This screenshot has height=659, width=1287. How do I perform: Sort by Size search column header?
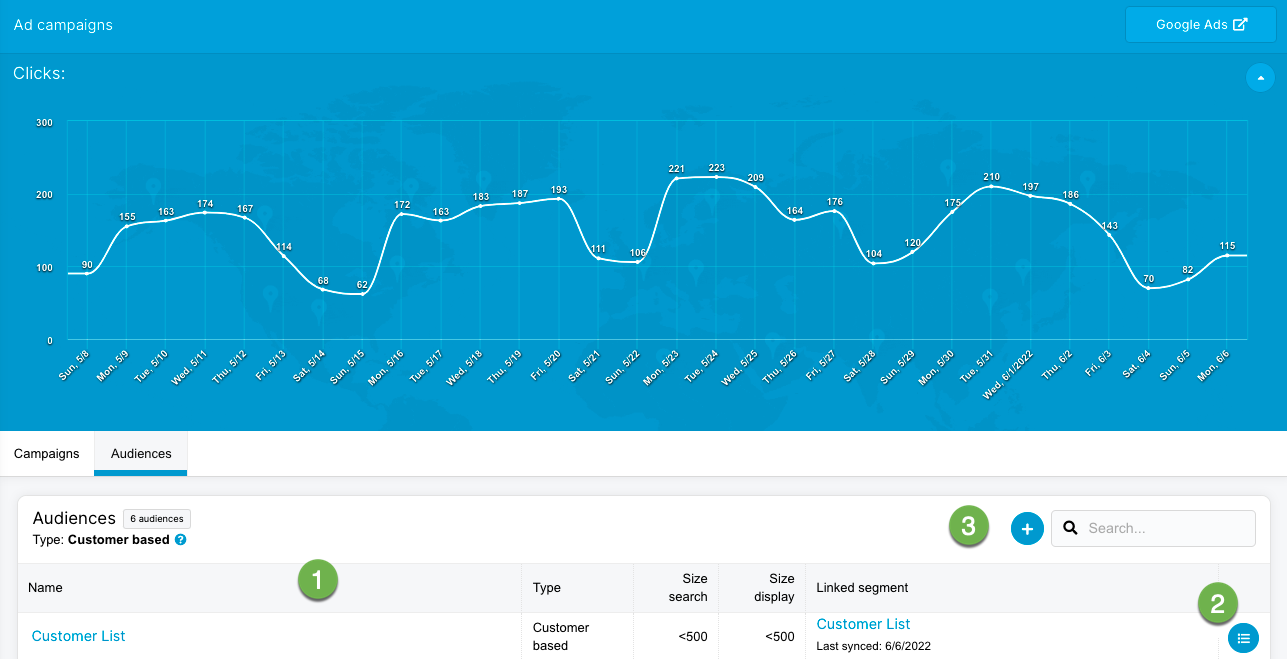(x=687, y=588)
